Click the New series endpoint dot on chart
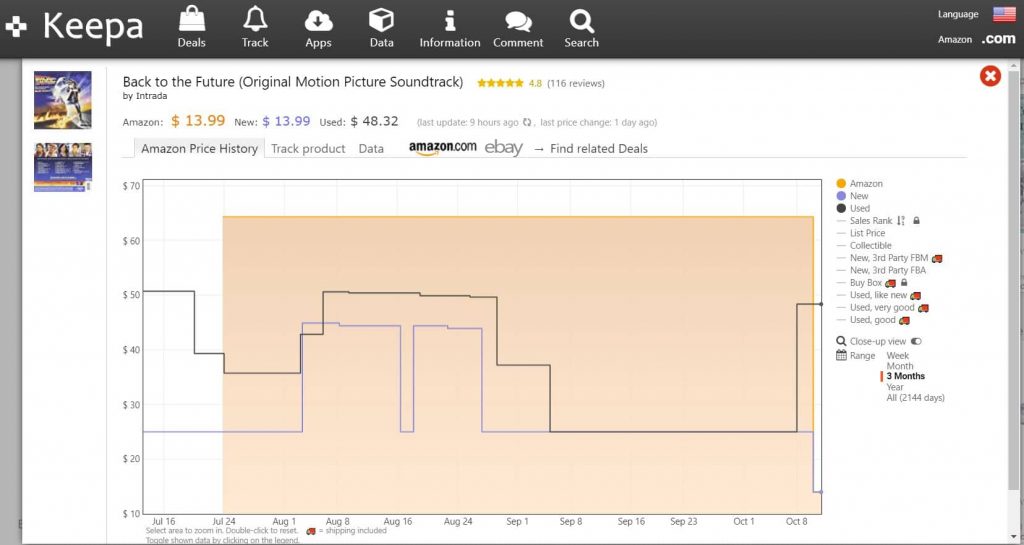Image resolution: width=1024 pixels, height=545 pixels. (821, 492)
